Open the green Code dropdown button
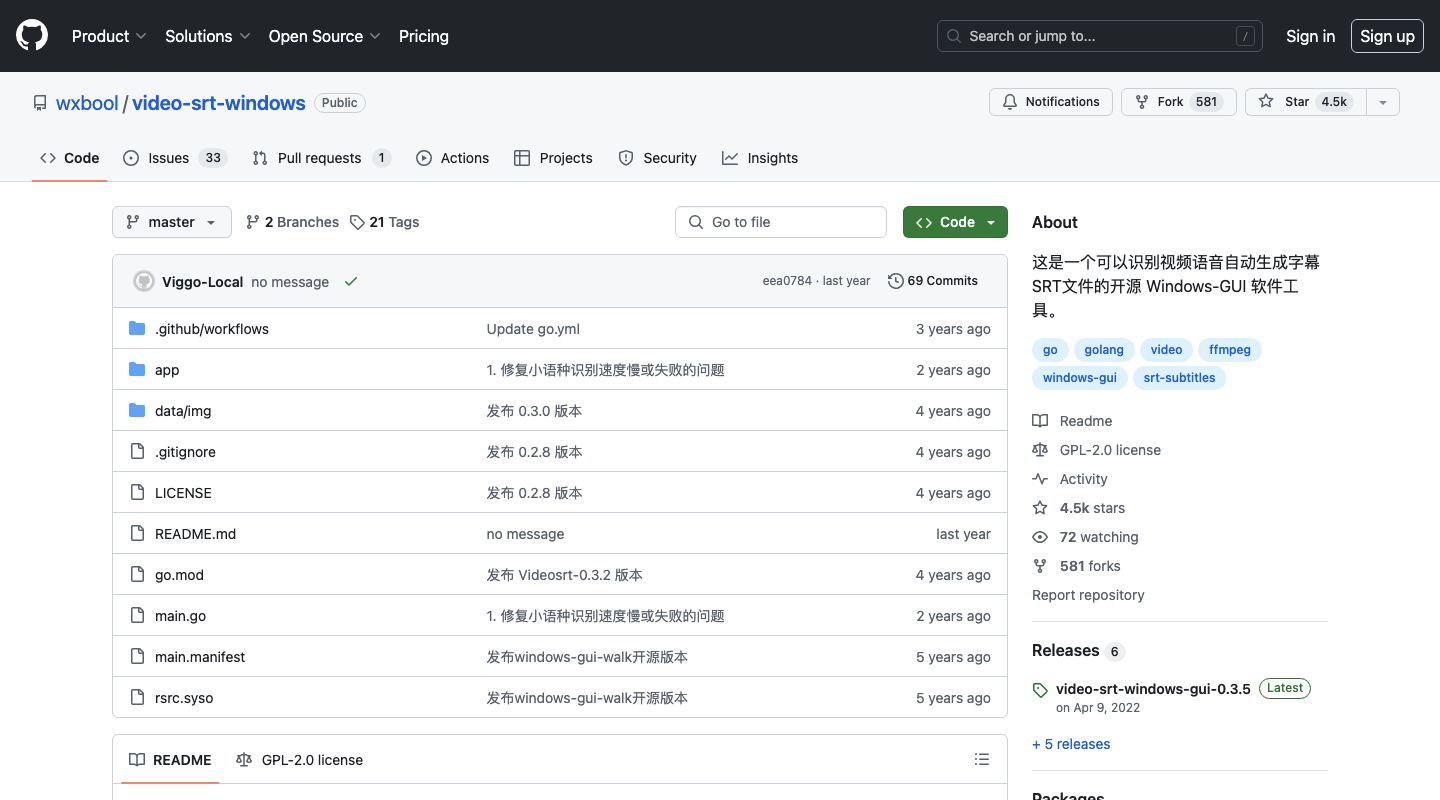1440x800 pixels. (955, 222)
